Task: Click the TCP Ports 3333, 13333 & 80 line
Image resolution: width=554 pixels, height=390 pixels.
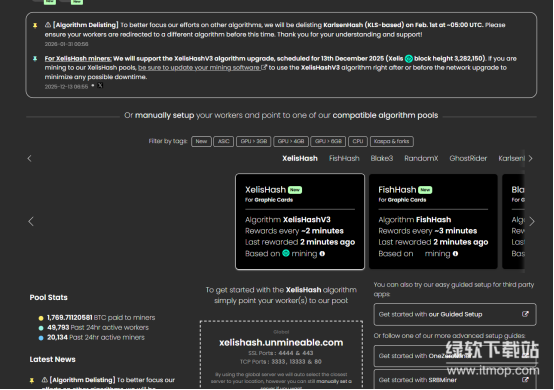Action: click(281, 362)
